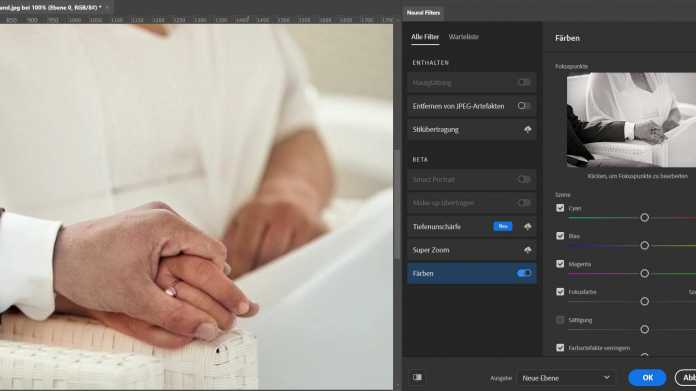Uncheck Farbartefakte verringern checkbox
Viewport: 696px width, 391px height.
560,348
